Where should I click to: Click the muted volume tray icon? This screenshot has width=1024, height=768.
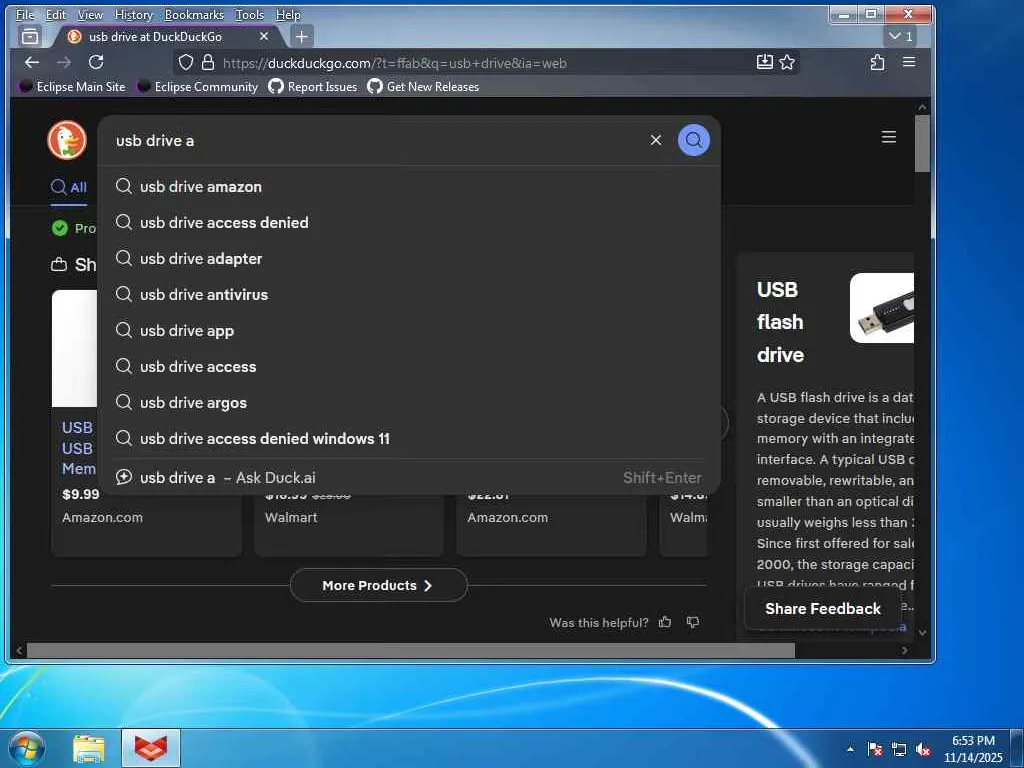tap(923, 749)
